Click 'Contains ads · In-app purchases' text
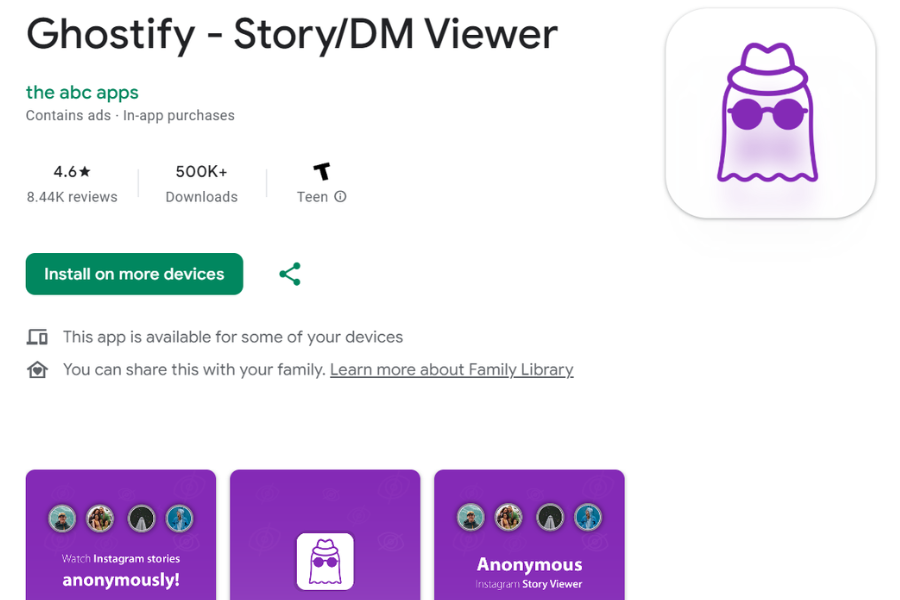The image size is (900, 600). [130, 115]
